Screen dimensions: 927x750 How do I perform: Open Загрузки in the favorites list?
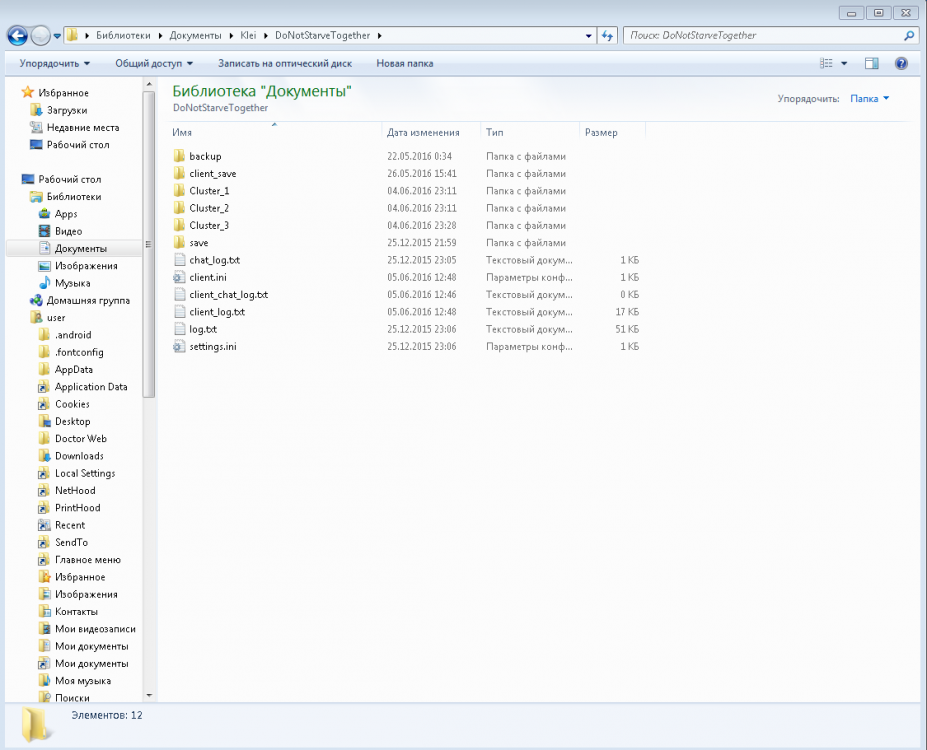(59, 110)
